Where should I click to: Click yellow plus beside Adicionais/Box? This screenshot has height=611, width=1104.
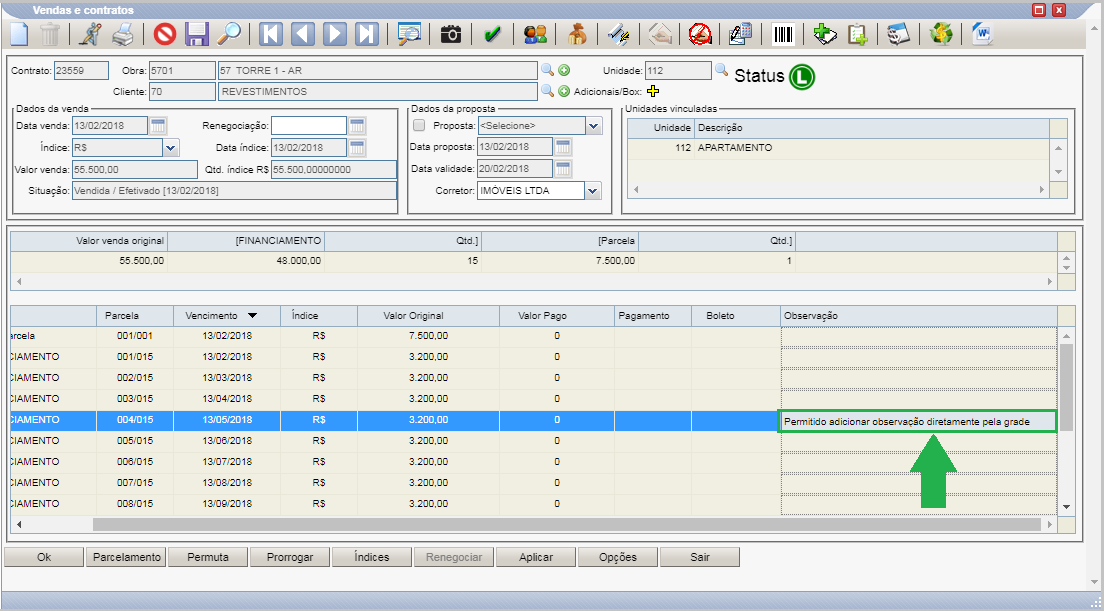coord(653,92)
